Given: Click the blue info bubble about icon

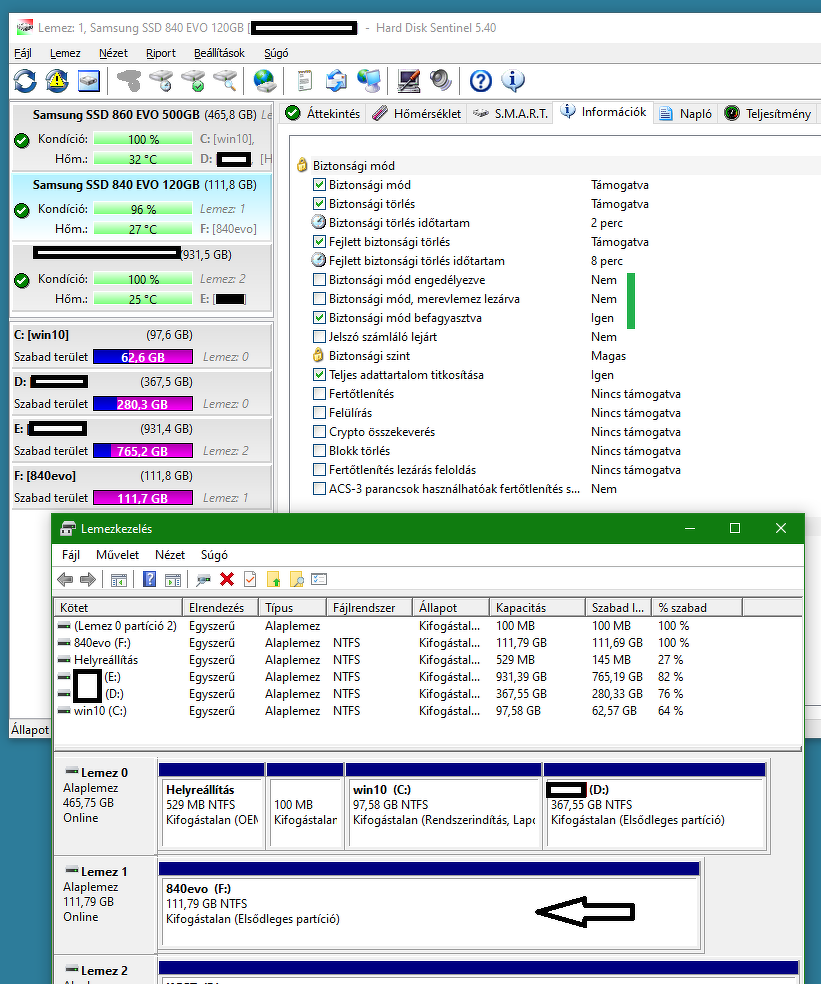Looking at the screenshot, I should (x=513, y=81).
